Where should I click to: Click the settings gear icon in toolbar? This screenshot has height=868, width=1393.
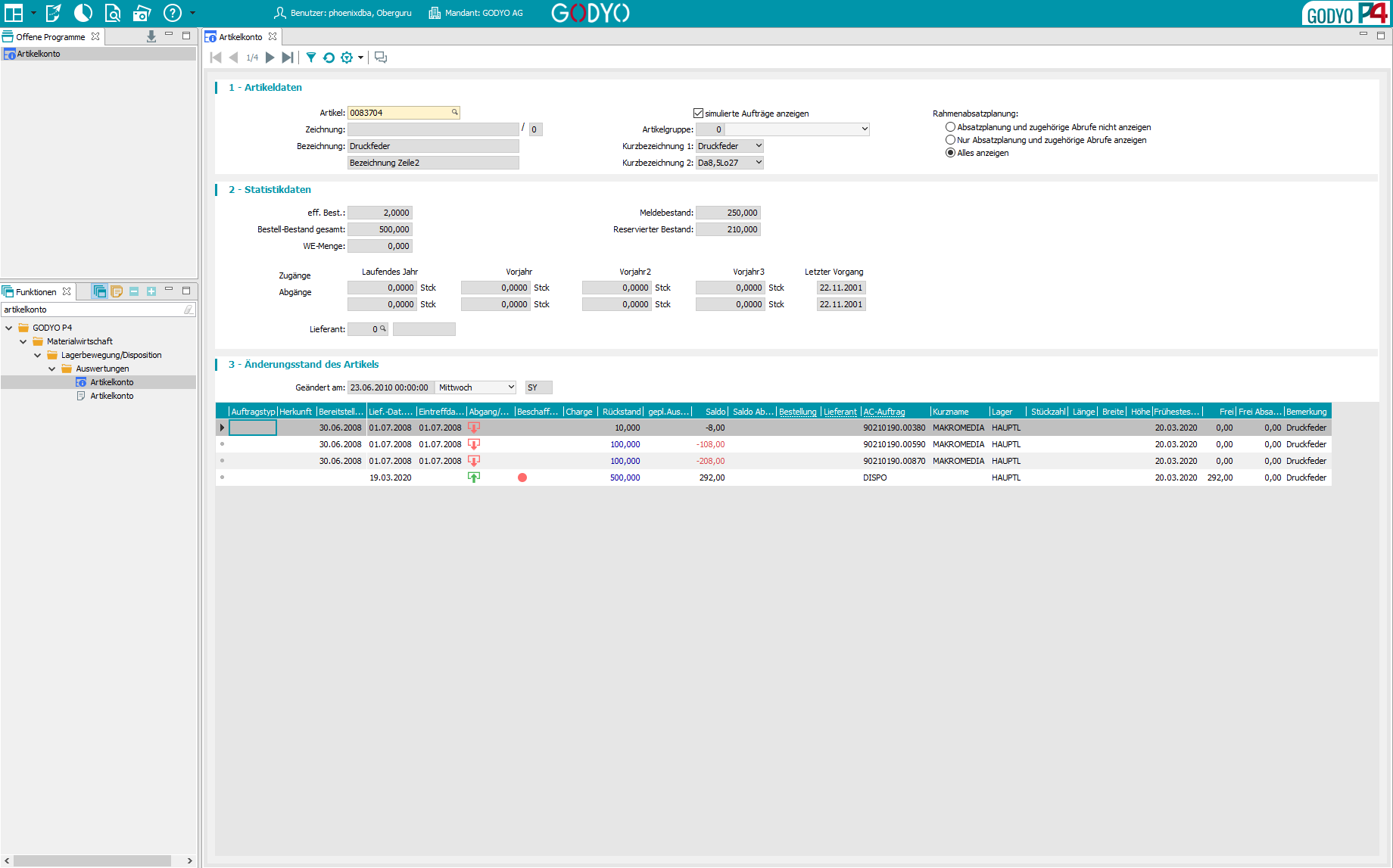pos(347,58)
